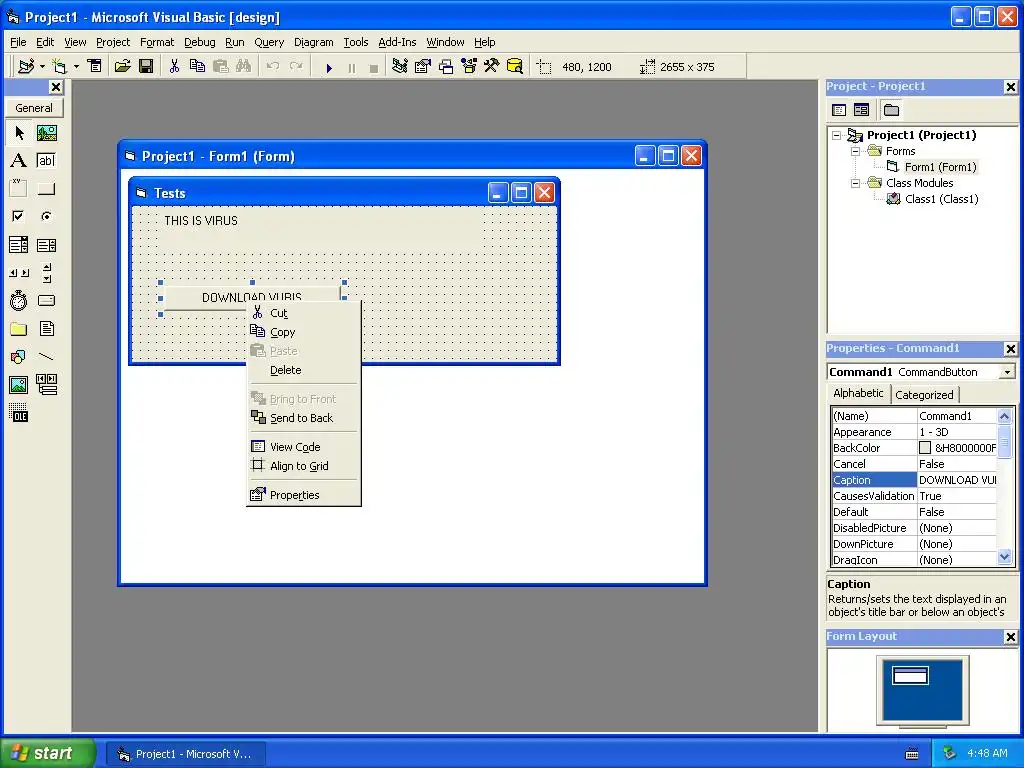
Task: Click Project1 - Microsoft V... taskbar button
Action: 185,754
